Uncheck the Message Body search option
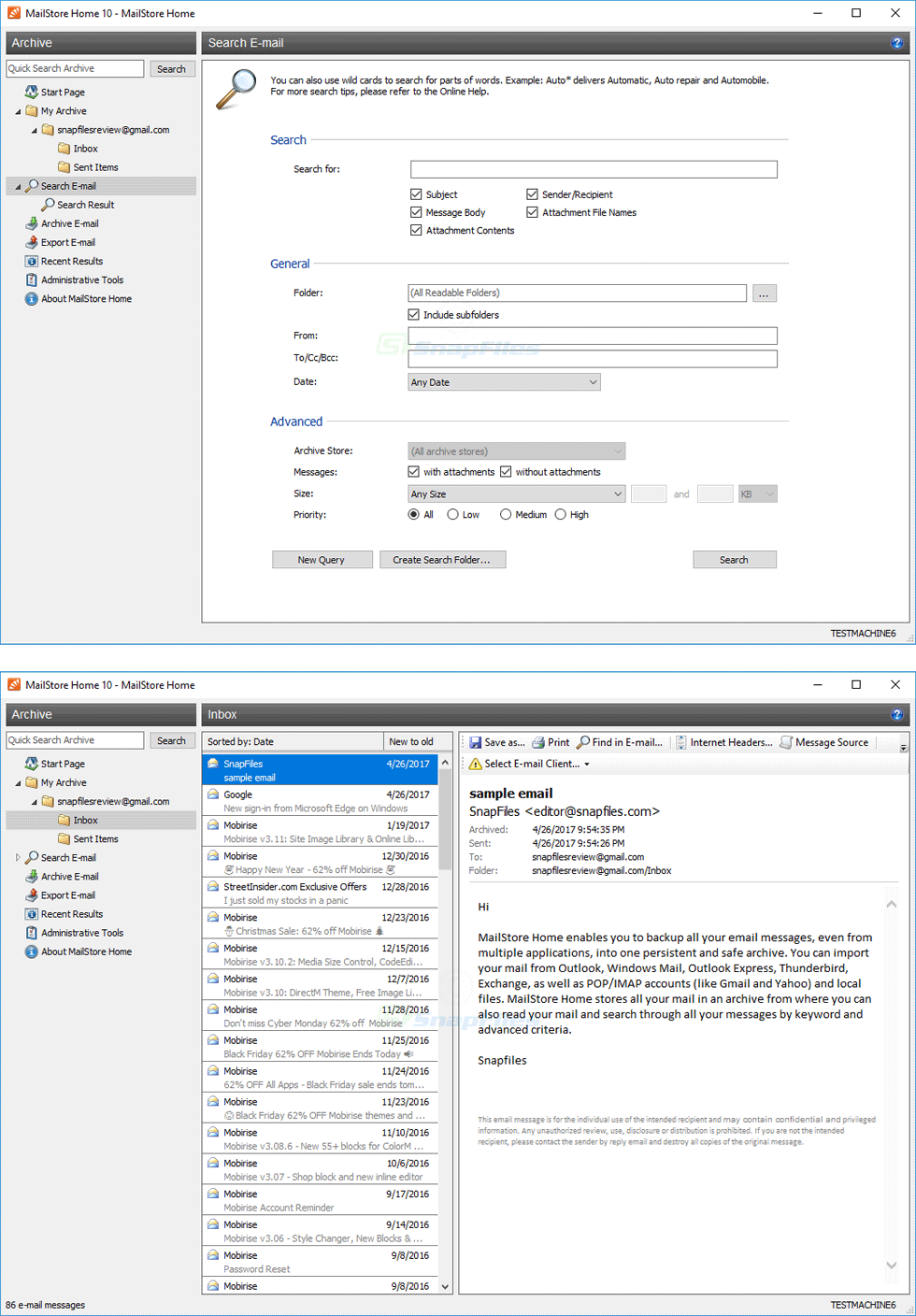This screenshot has width=916, height=1316. pyautogui.click(x=416, y=212)
